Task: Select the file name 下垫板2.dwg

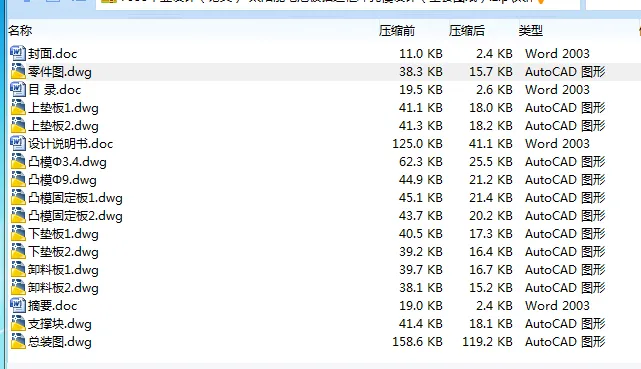Action: tap(63, 251)
